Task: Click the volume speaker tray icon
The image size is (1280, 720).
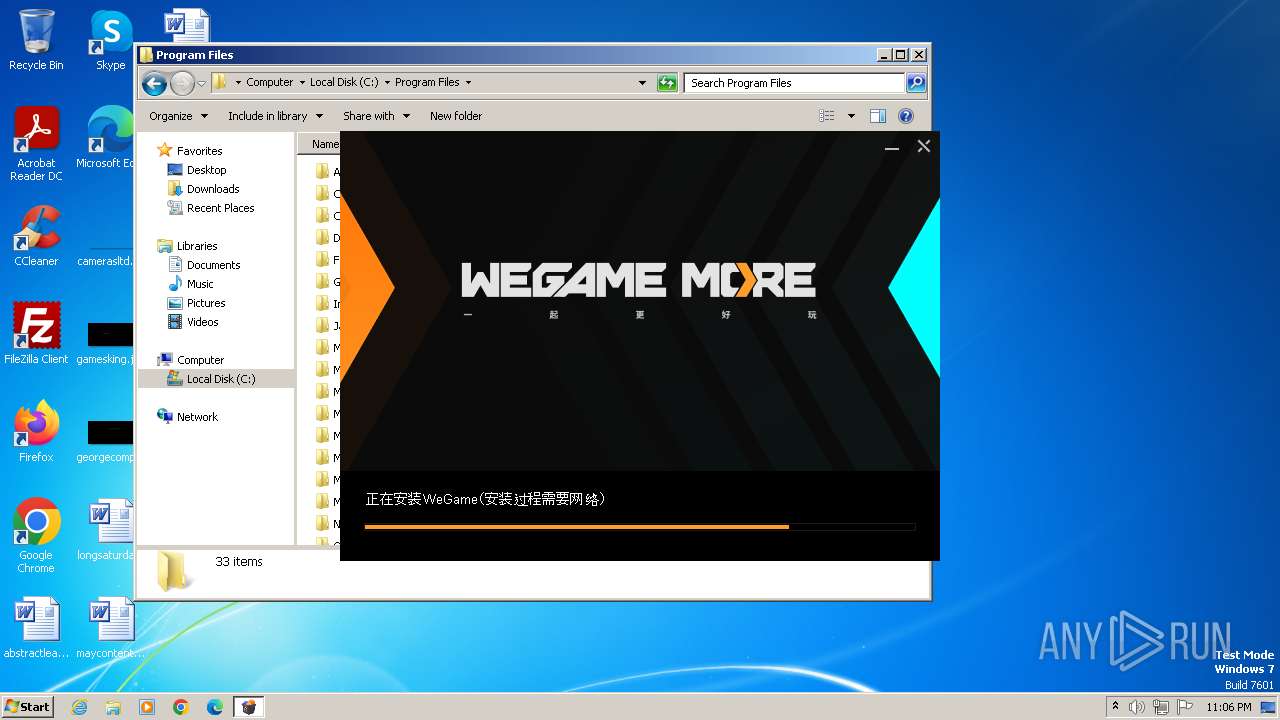Action: tap(1137, 707)
